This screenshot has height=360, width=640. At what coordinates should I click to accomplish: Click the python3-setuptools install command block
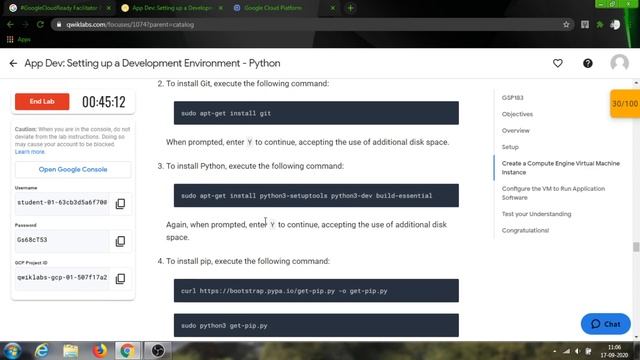316,196
